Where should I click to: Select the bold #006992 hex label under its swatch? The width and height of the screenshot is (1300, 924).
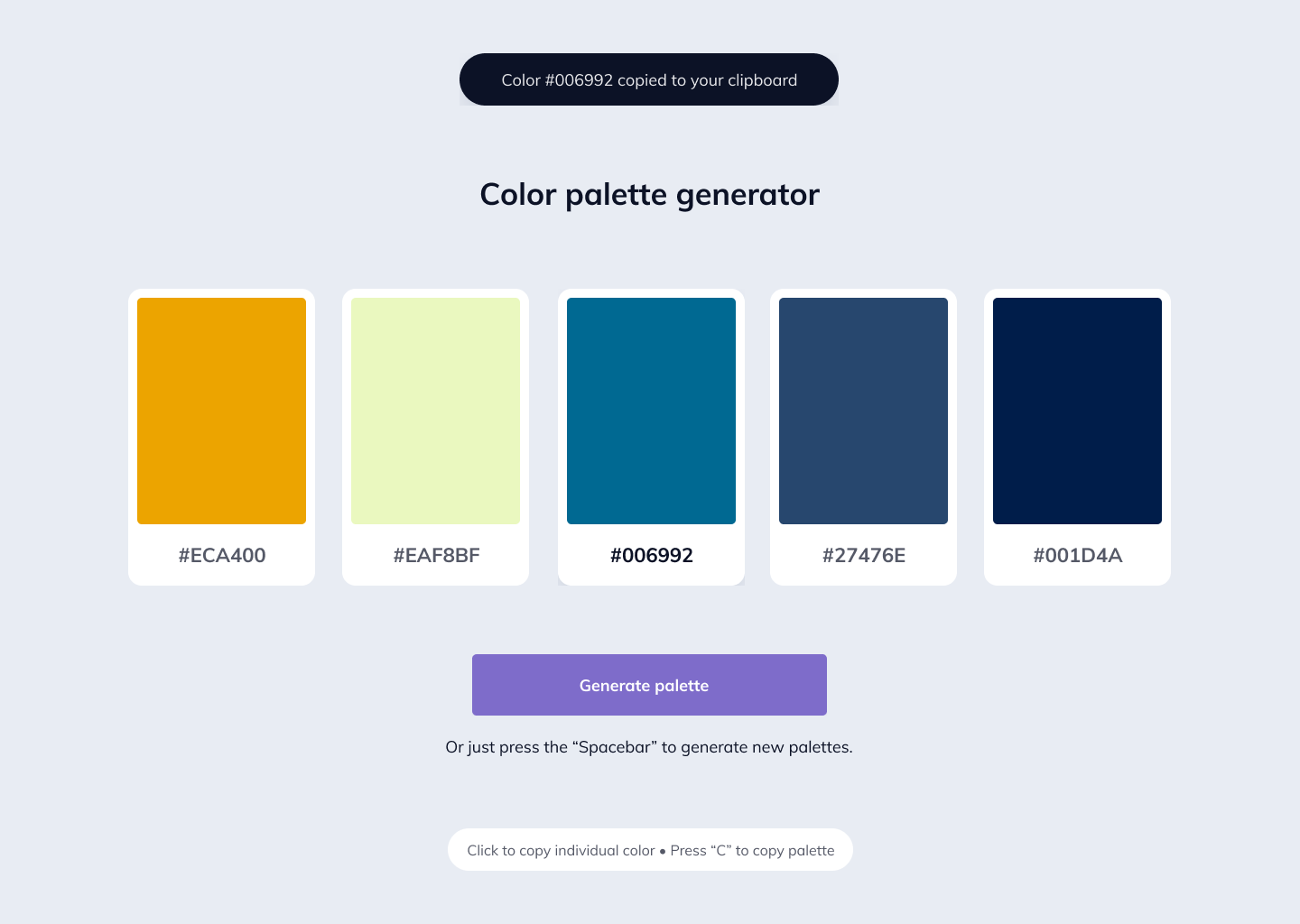pos(652,556)
